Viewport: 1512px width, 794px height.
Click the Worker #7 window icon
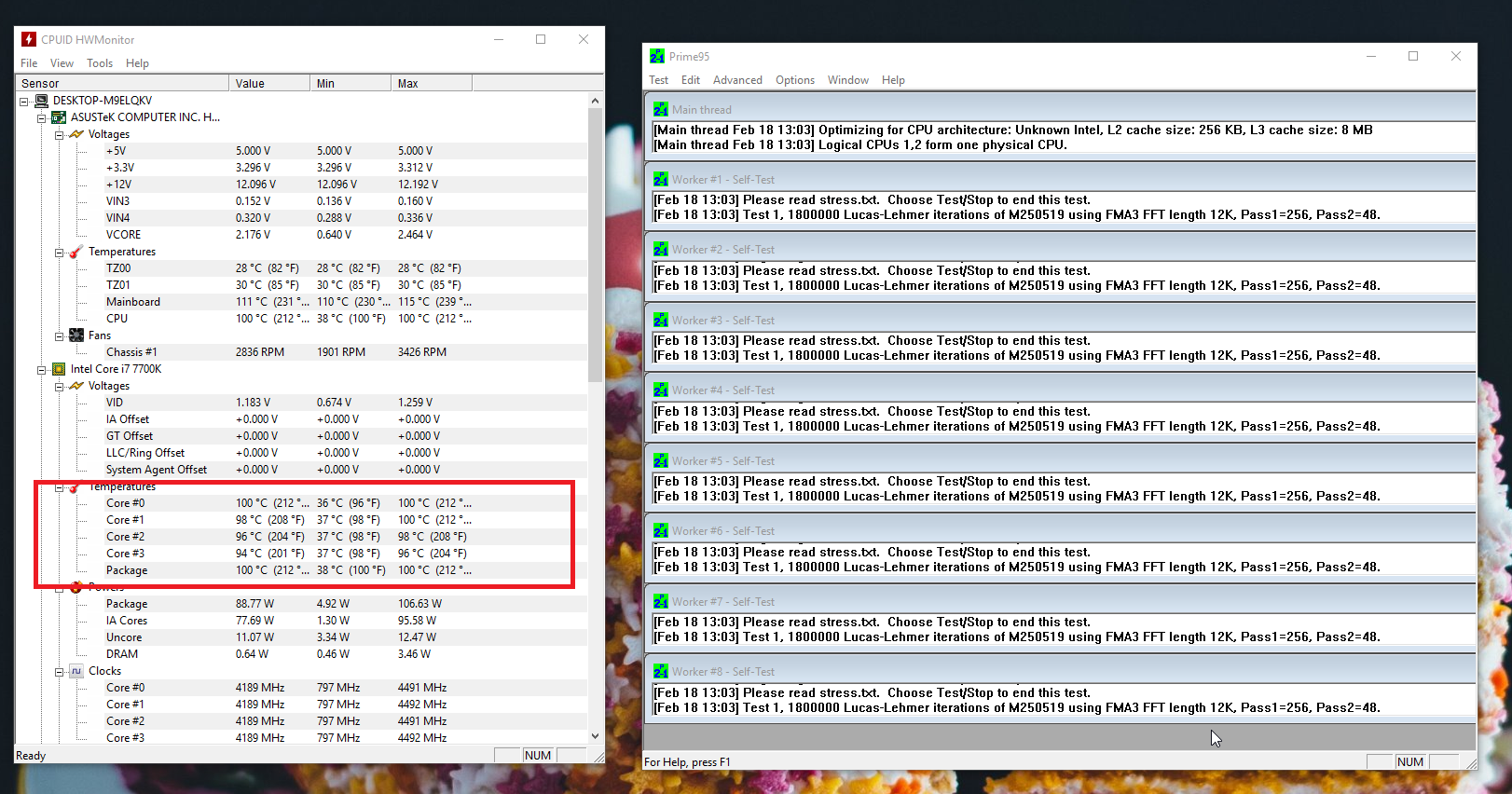pyautogui.click(x=661, y=601)
